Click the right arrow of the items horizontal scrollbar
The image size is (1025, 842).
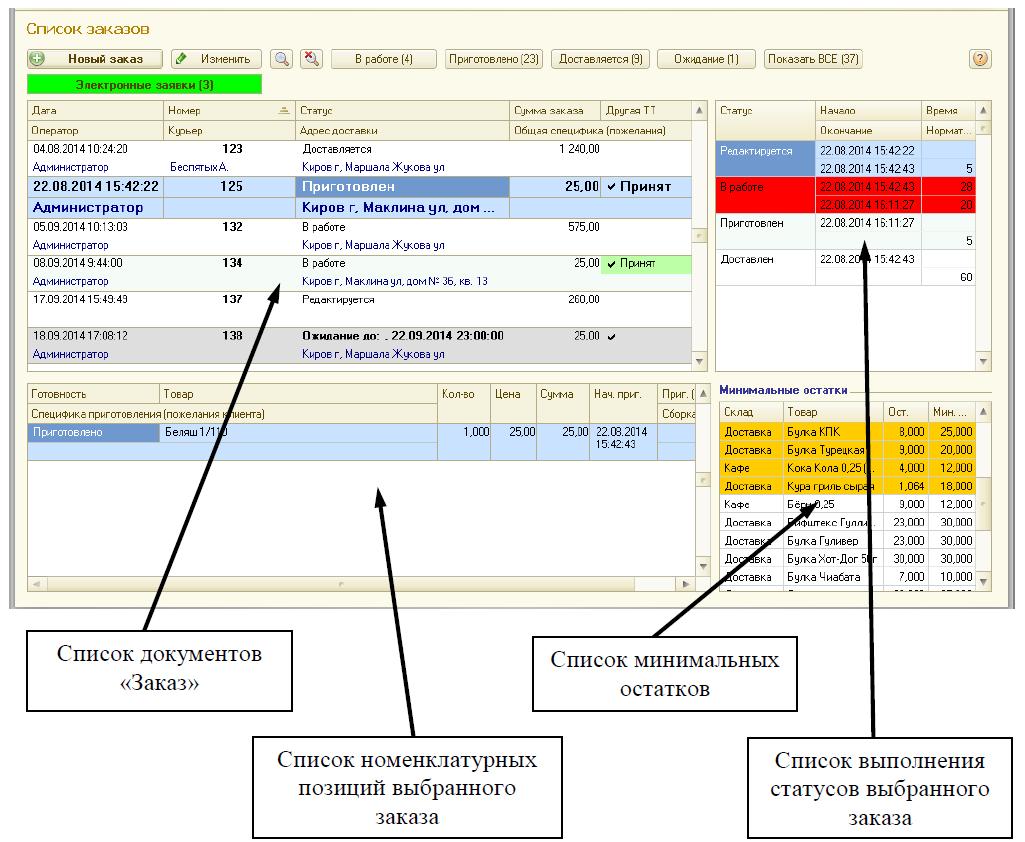(x=686, y=584)
